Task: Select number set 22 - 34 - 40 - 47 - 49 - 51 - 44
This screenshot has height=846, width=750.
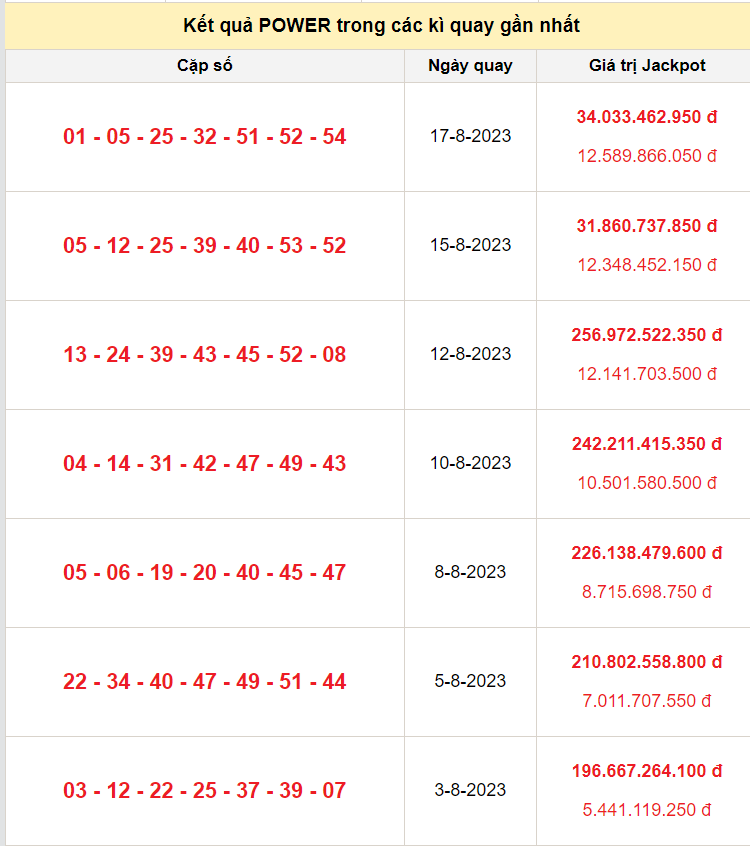Action: tap(205, 682)
